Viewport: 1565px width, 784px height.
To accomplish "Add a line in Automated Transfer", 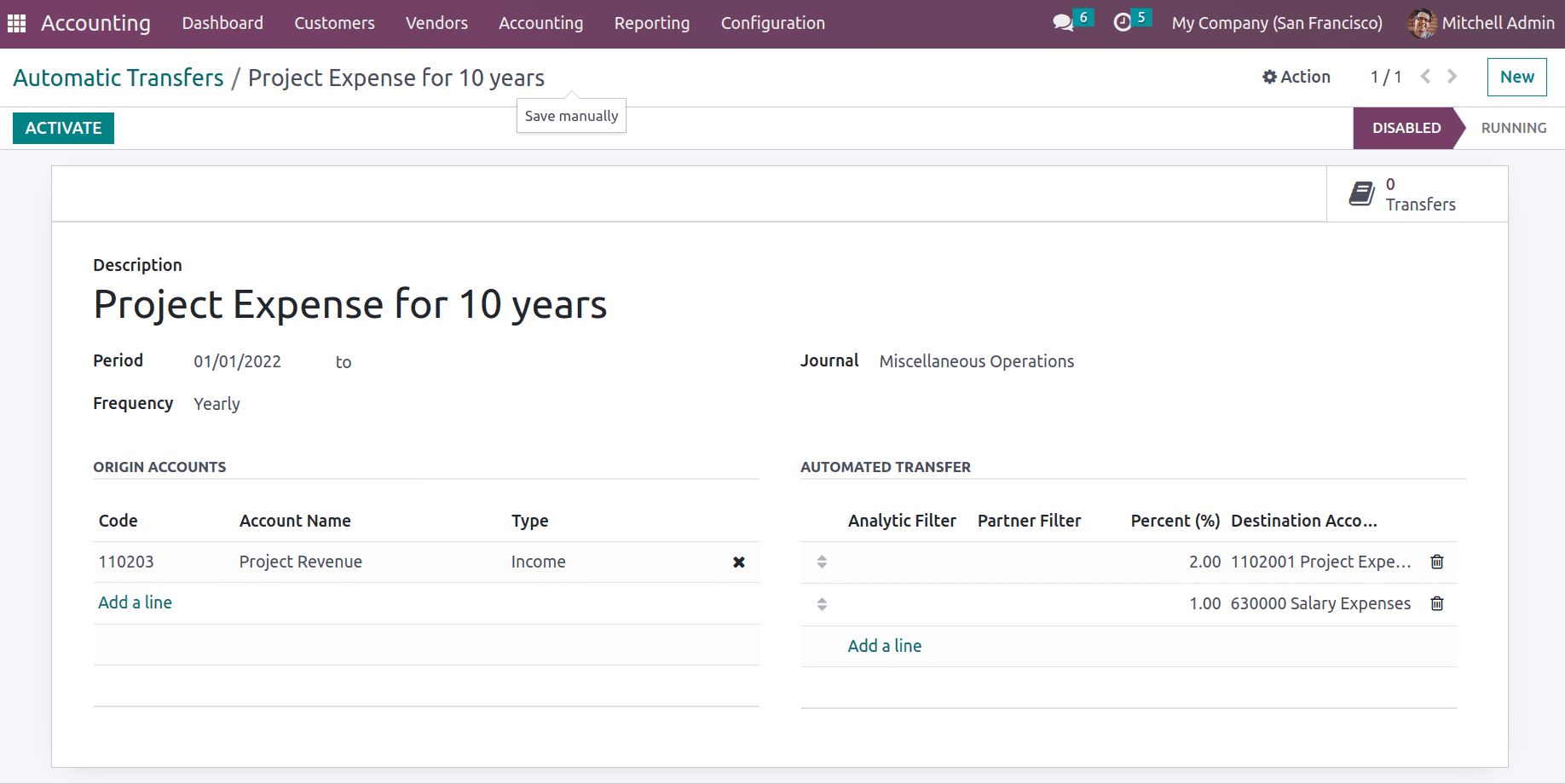I will coord(885,646).
